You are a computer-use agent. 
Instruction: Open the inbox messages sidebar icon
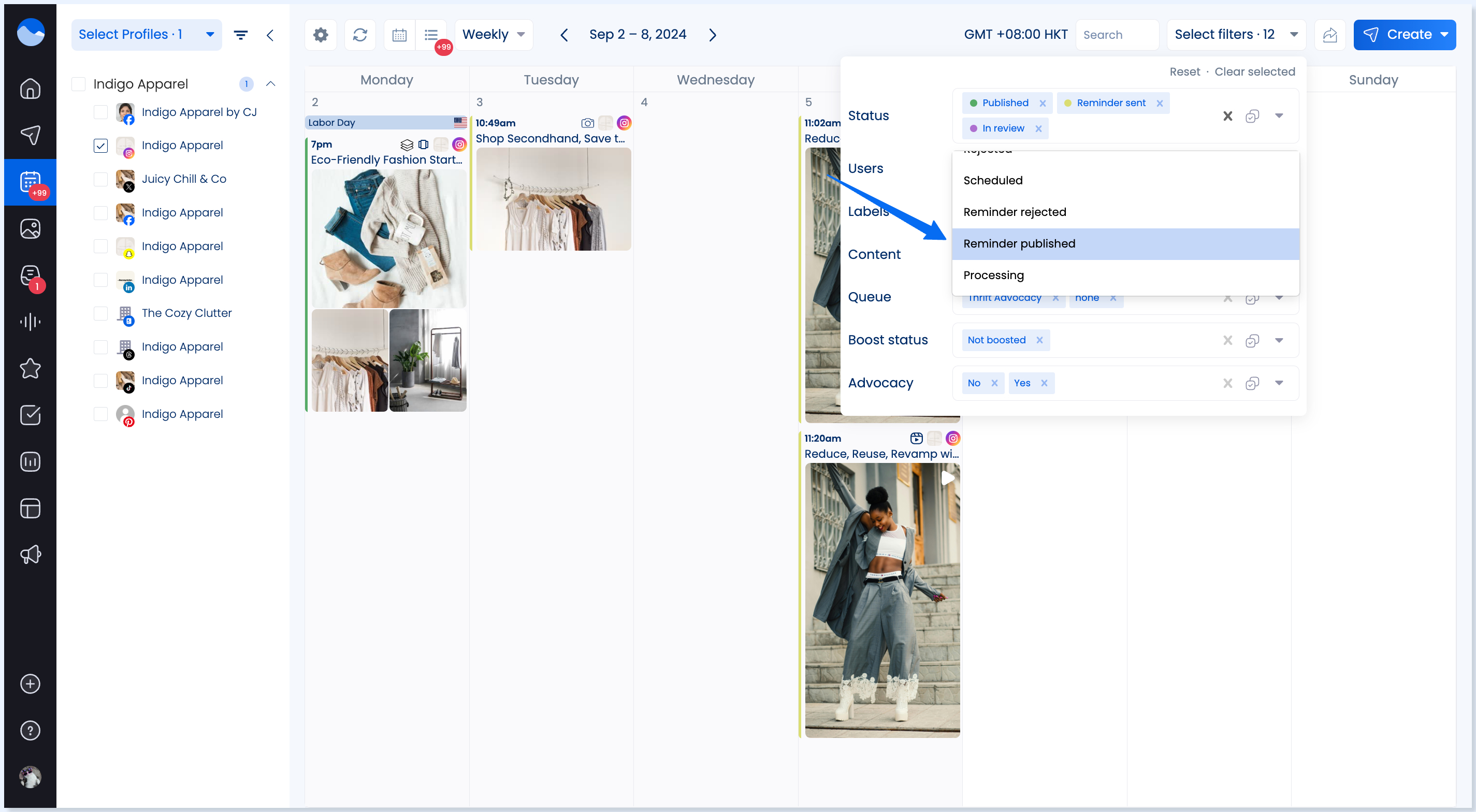point(31,275)
